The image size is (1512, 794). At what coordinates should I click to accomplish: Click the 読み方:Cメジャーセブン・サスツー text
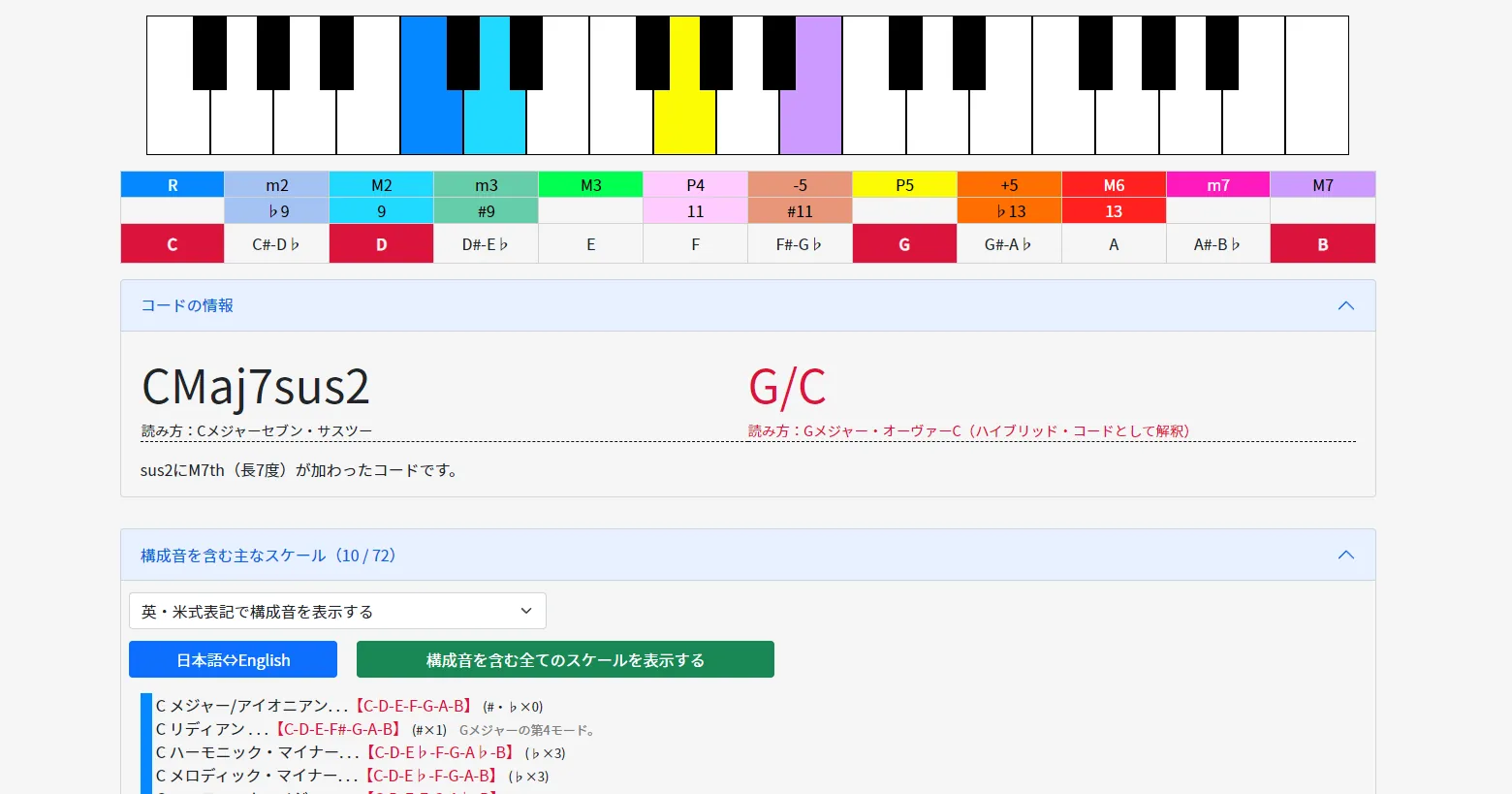click(257, 430)
